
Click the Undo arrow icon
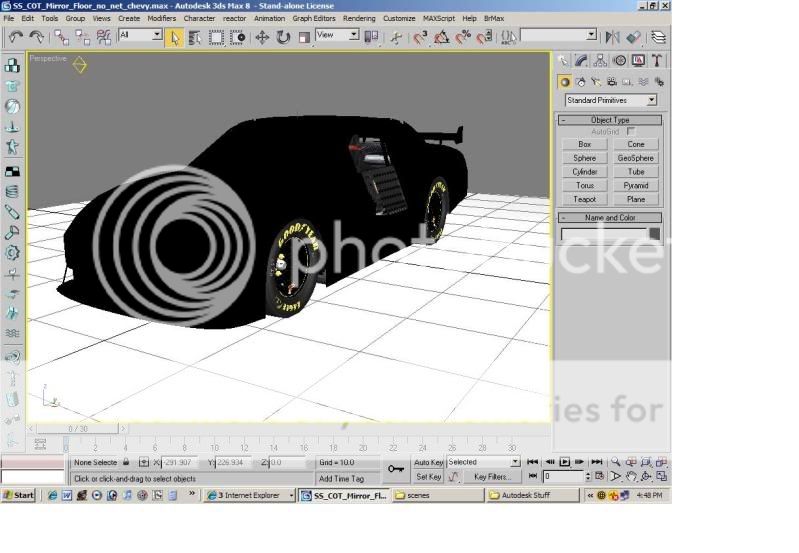click(x=15, y=37)
